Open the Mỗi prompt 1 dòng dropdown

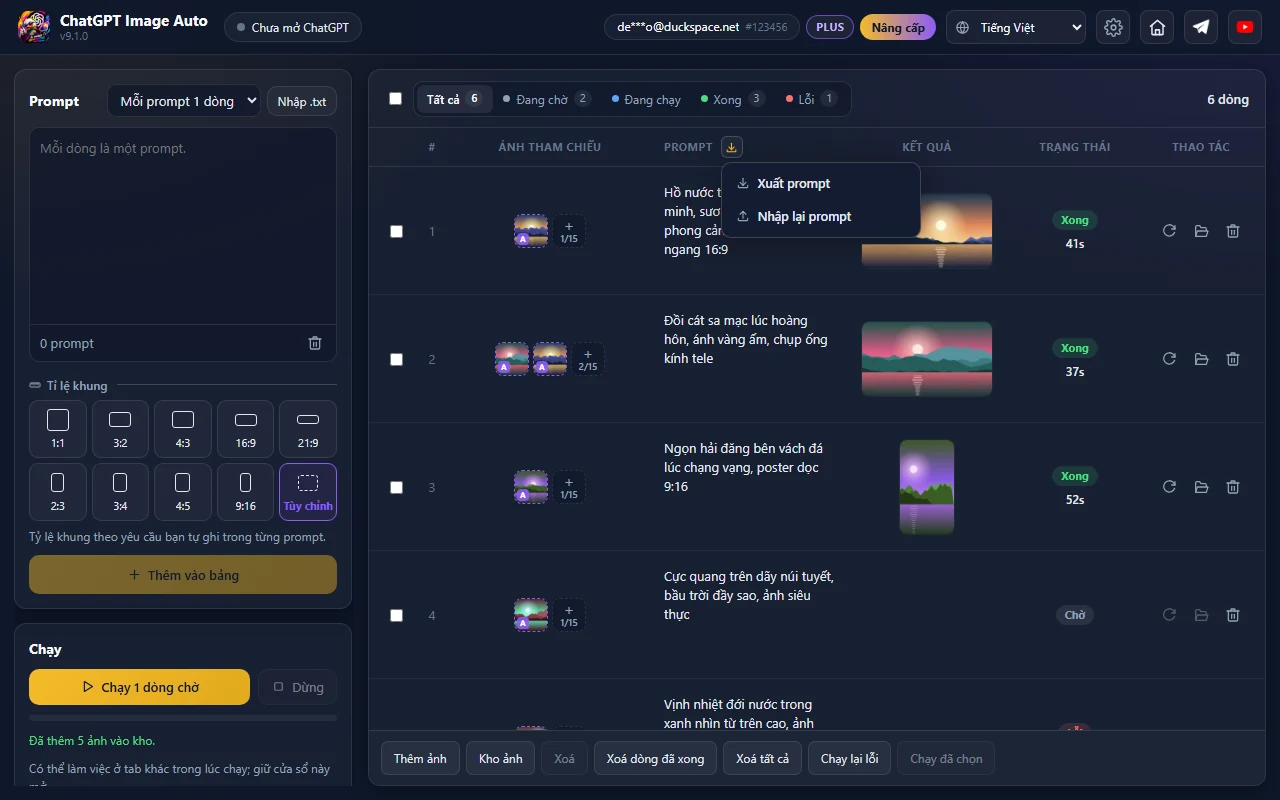pyautogui.click(x=184, y=101)
